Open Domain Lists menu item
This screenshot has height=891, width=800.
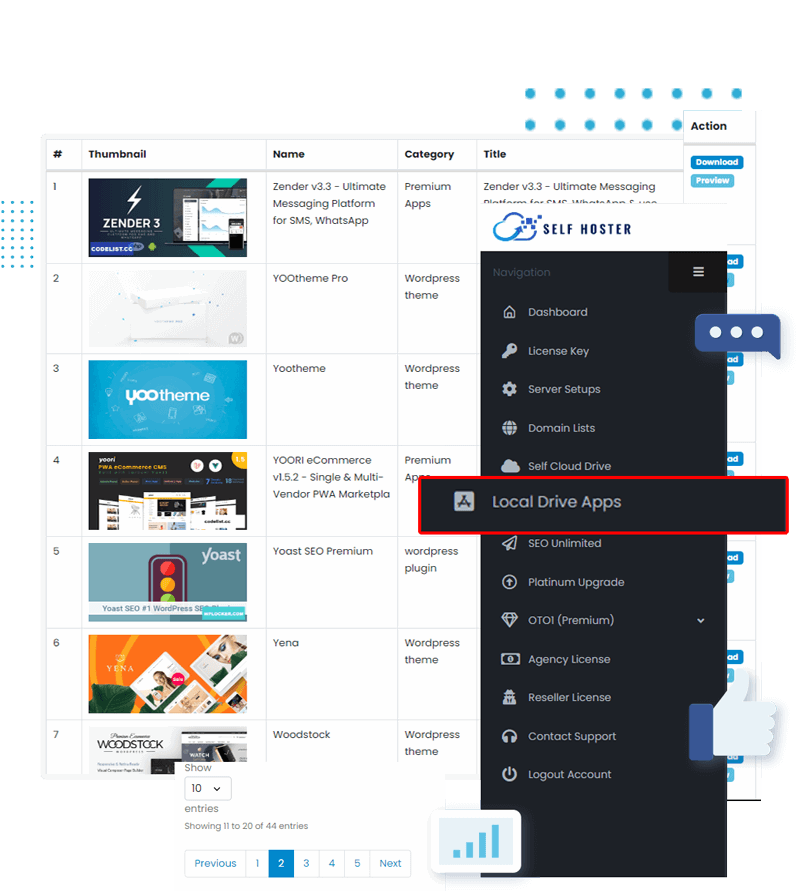coord(561,428)
